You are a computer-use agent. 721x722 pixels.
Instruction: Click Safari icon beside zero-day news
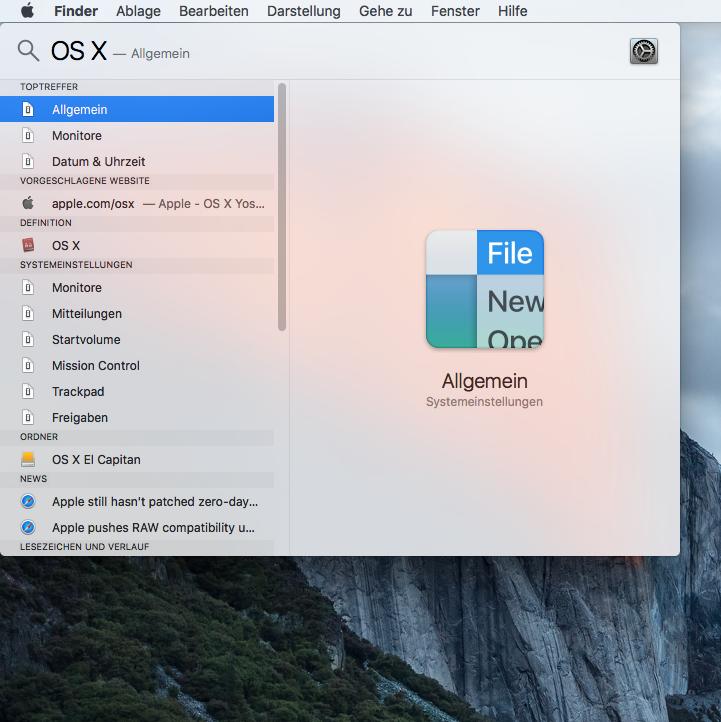(x=28, y=501)
